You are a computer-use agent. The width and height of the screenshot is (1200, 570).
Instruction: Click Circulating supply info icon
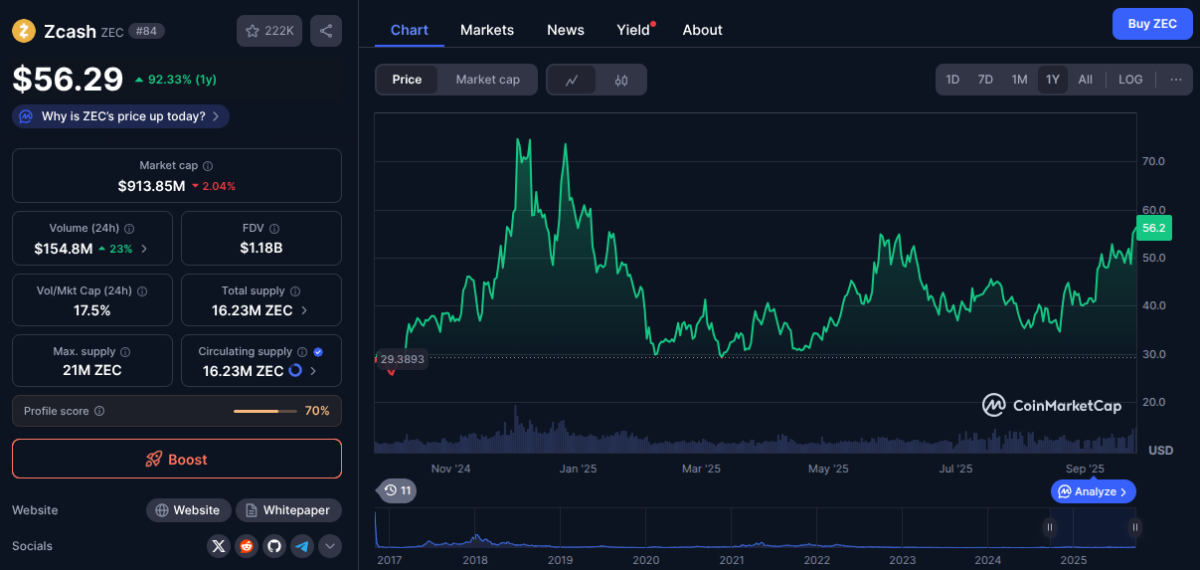[302, 352]
